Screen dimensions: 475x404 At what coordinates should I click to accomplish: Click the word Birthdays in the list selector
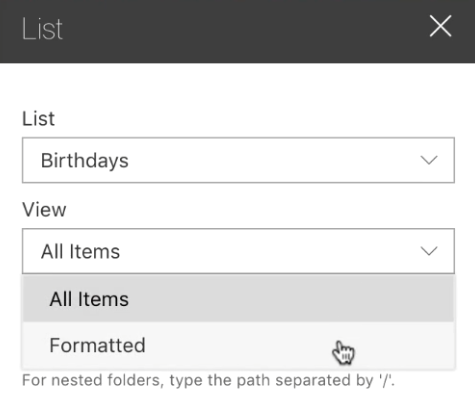pyautogui.click(x=85, y=160)
